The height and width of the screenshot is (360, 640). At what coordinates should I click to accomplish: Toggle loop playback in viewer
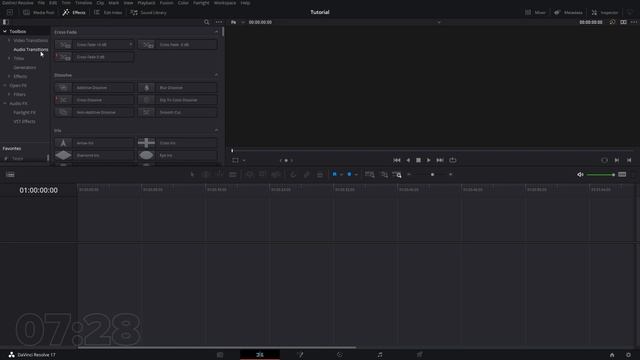(x=453, y=160)
